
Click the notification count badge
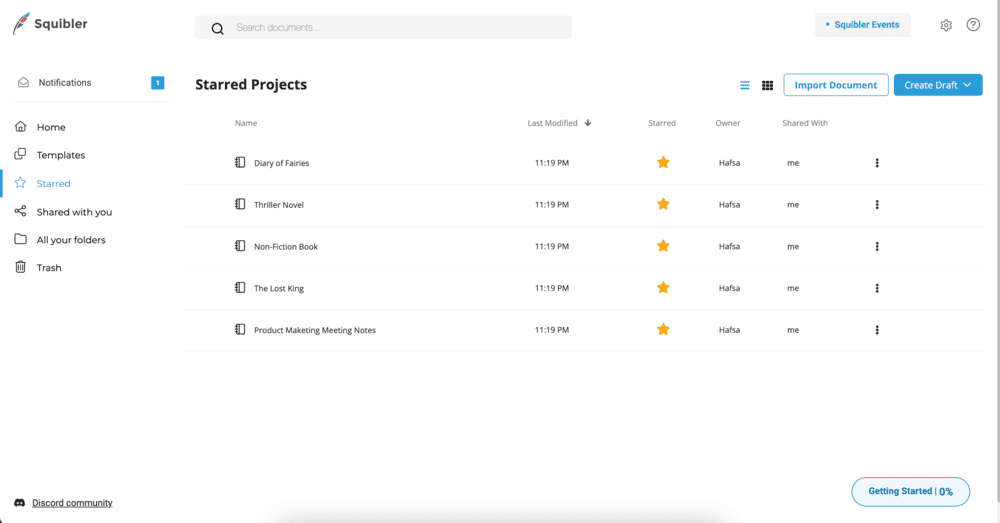tap(158, 82)
